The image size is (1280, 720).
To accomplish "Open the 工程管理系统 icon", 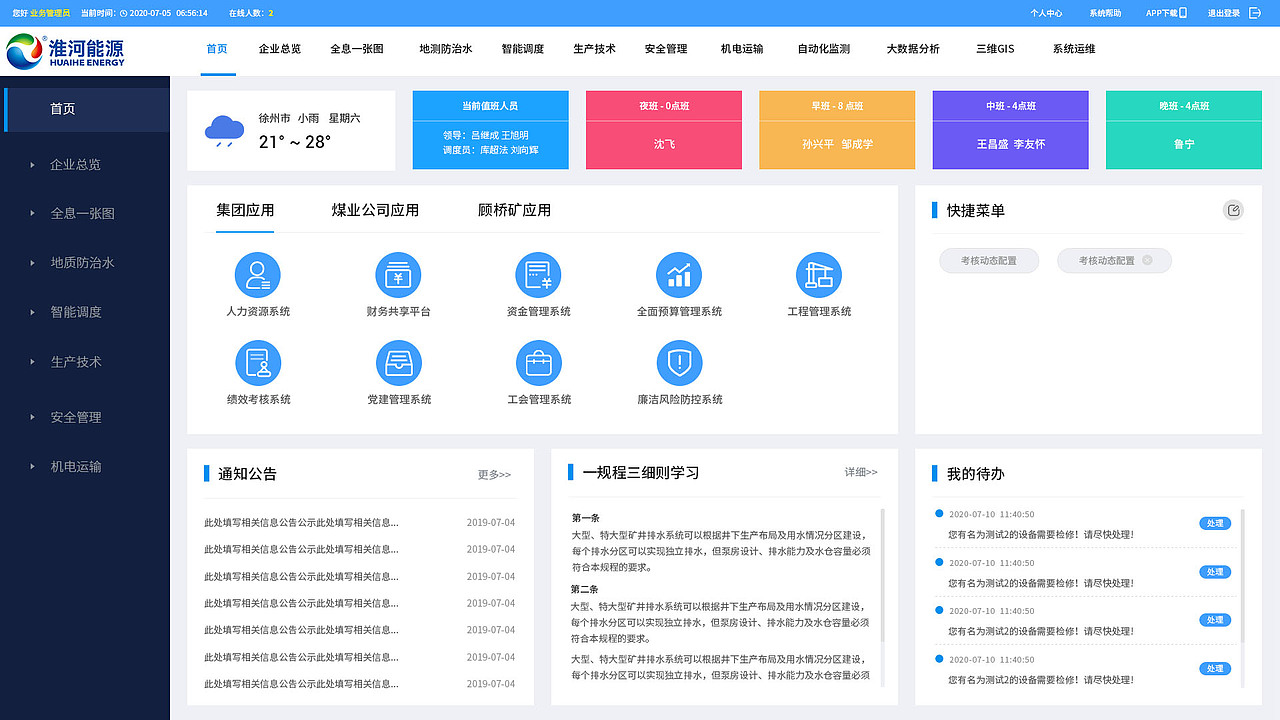I will coord(819,274).
